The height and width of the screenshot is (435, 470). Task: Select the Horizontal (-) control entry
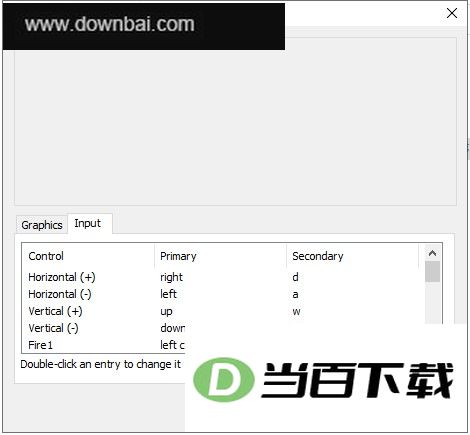point(60,294)
